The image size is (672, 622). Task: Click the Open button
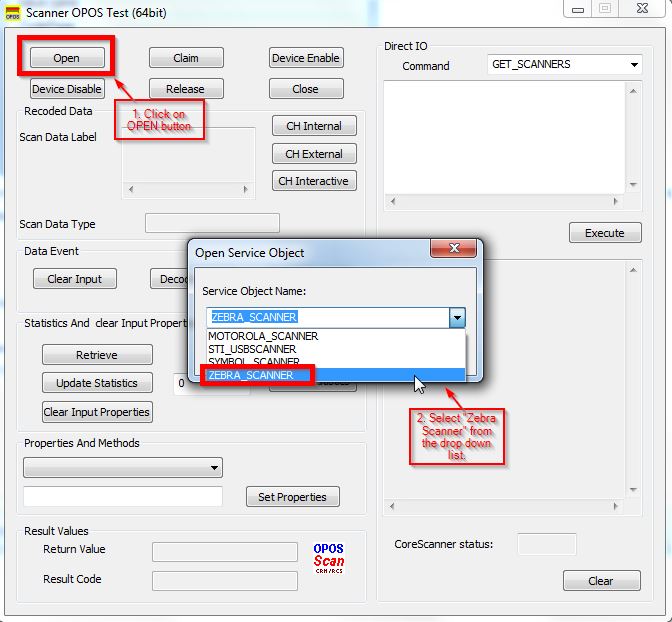pos(66,58)
